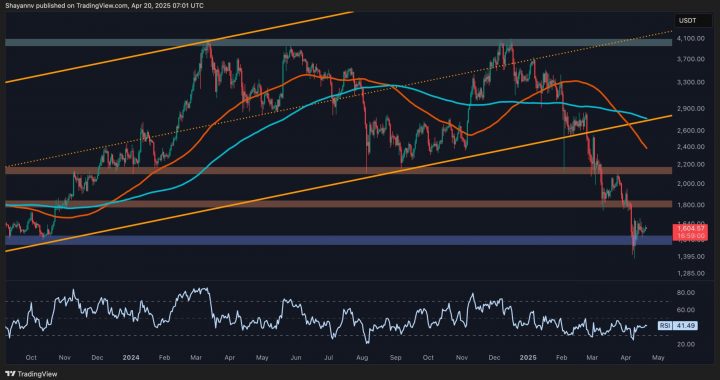Click the May label at axis end
This screenshot has height=380, width=720.
[659, 358]
